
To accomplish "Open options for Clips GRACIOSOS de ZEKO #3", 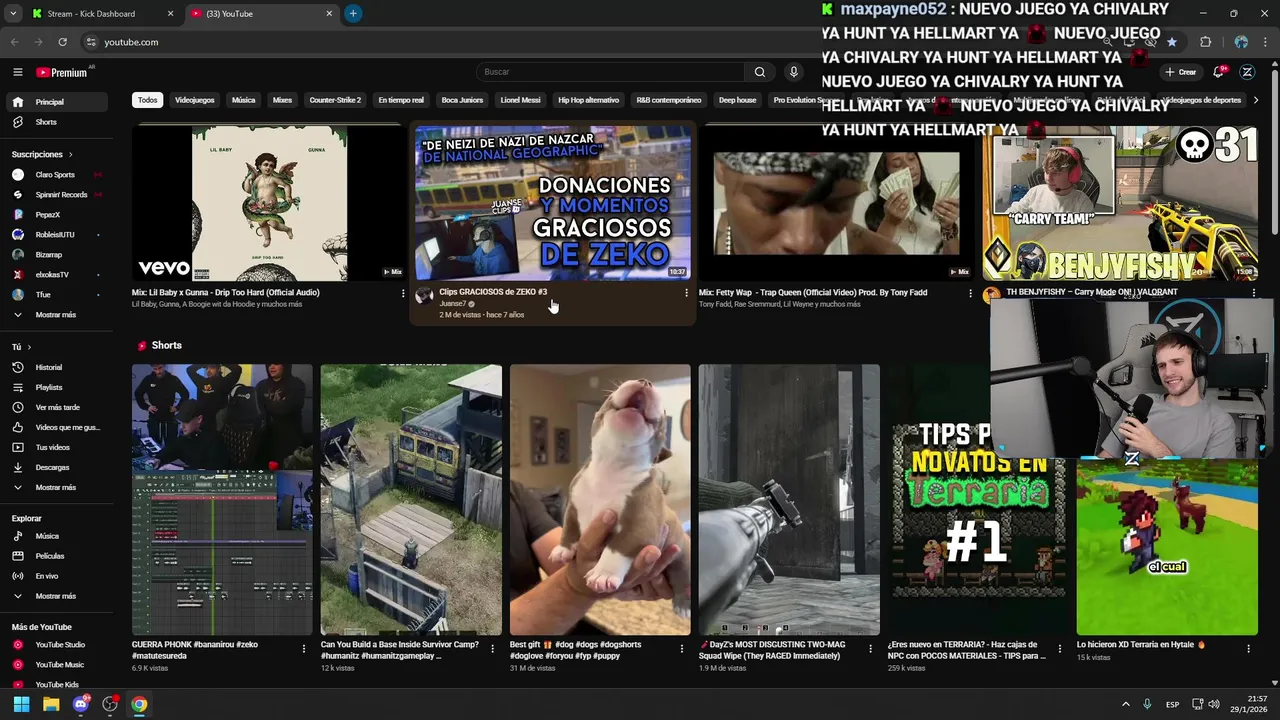I will (x=686, y=293).
